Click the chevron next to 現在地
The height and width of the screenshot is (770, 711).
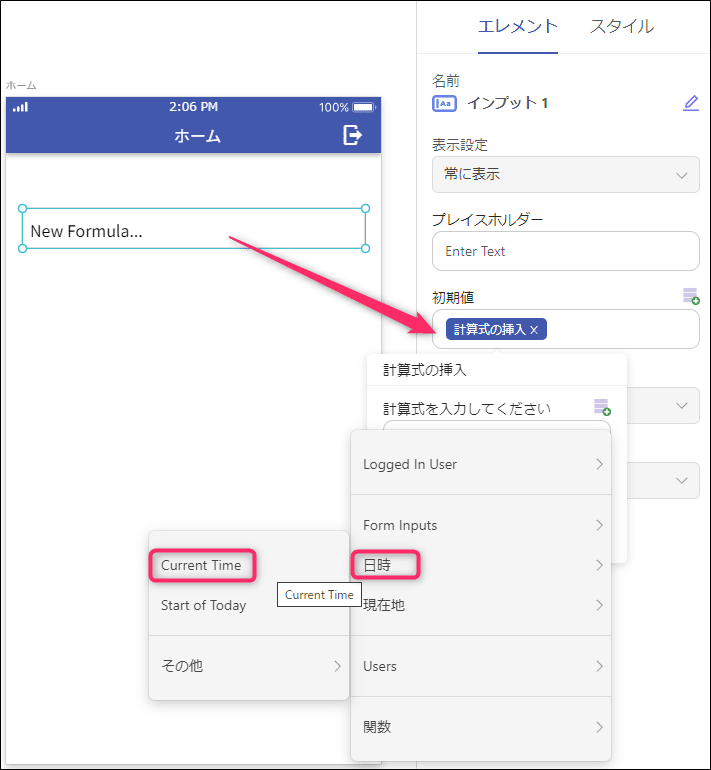pyautogui.click(x=600, y=605)
